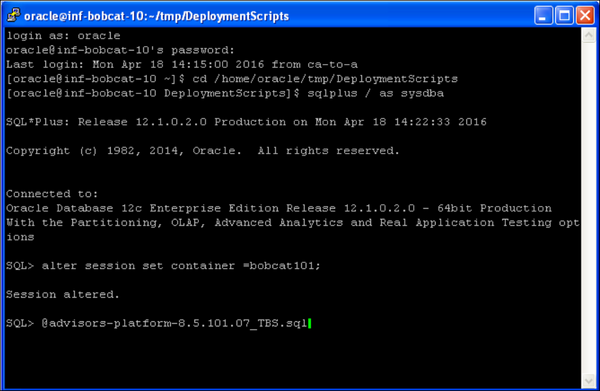Click the green terminal cursor
This screenshot has height=391, width=600.
coord(310,323)
